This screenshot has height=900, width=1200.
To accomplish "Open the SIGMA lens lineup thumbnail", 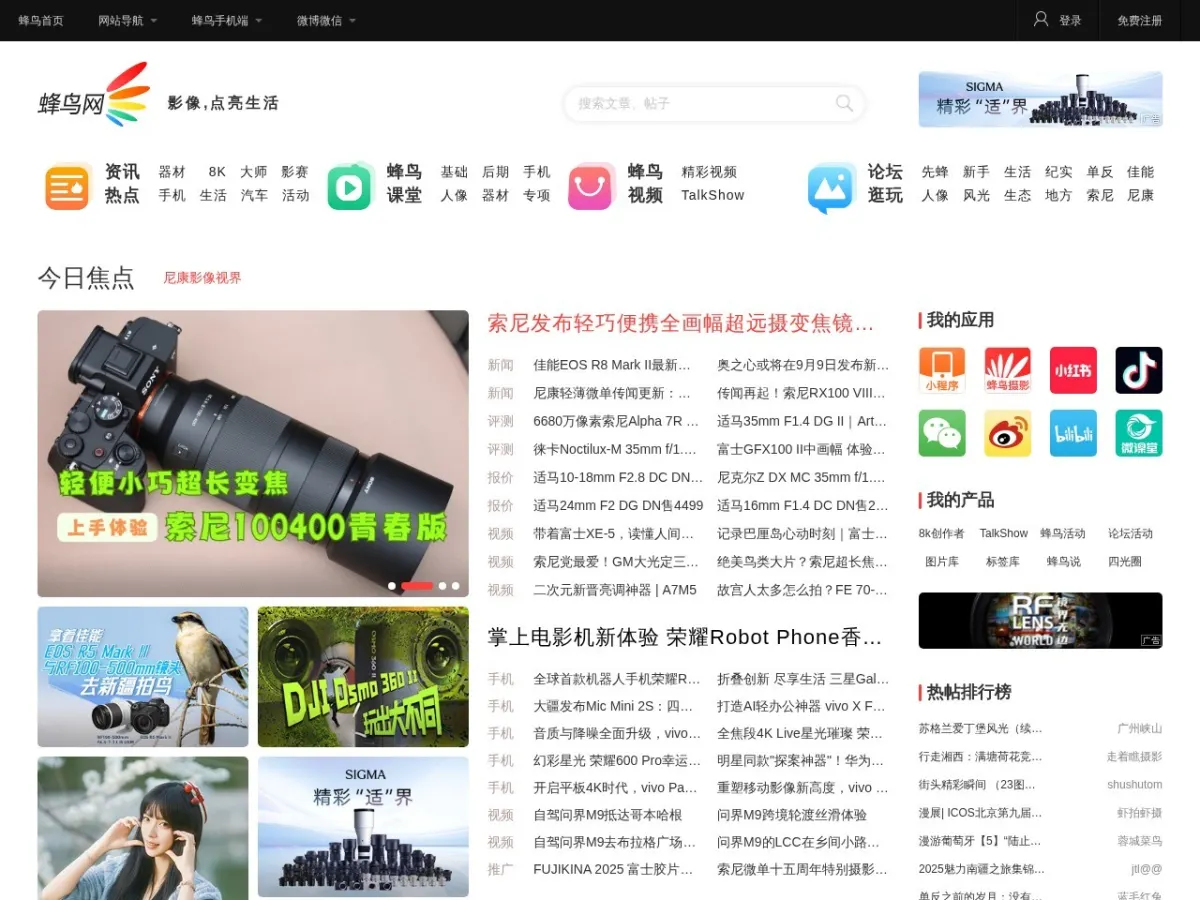I will coord(363,827).
